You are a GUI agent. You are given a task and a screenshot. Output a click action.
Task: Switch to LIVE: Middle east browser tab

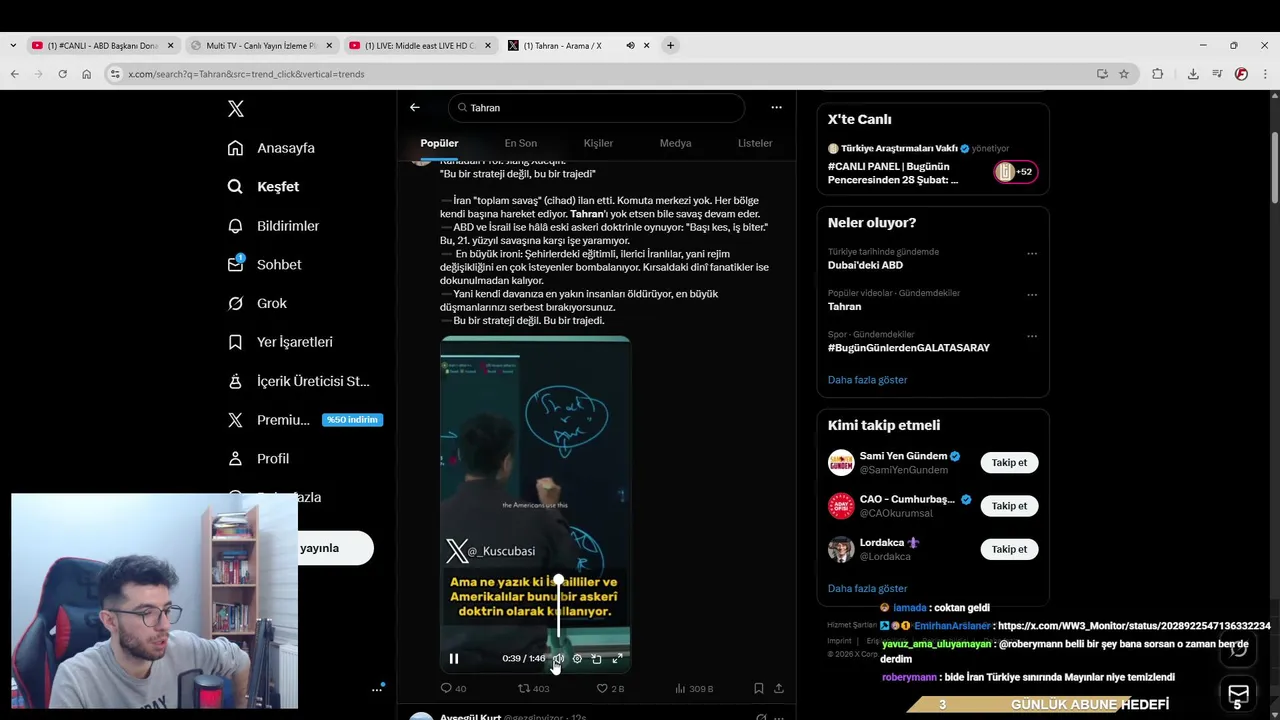click(x=420, y=46)
